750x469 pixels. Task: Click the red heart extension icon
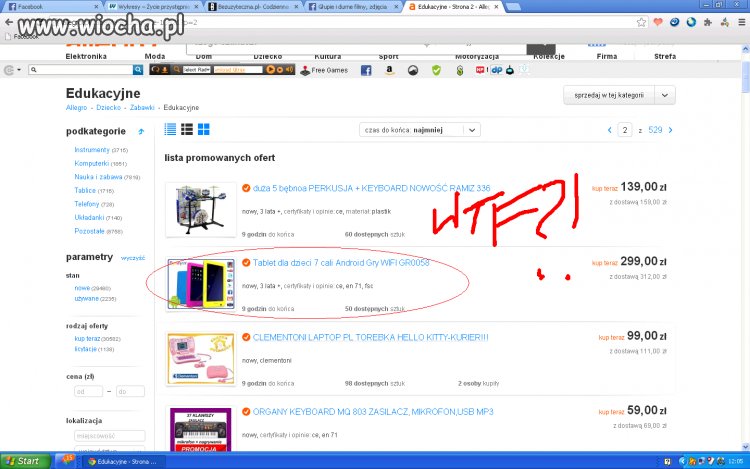pyautogui.click(x=658, y=22)
